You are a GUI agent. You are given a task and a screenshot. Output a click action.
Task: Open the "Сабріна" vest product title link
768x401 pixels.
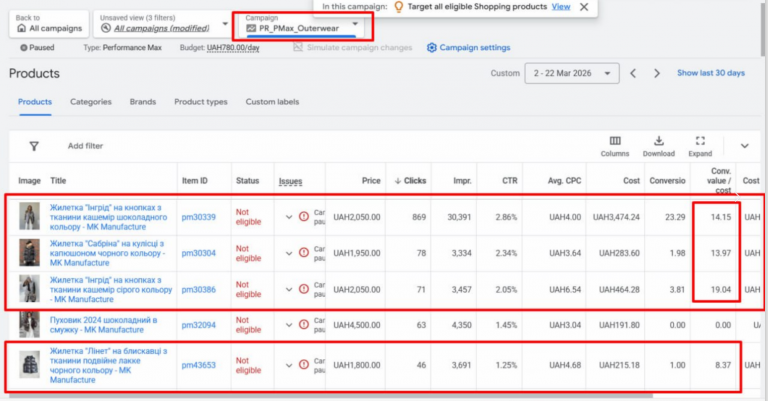coord(107,253)
